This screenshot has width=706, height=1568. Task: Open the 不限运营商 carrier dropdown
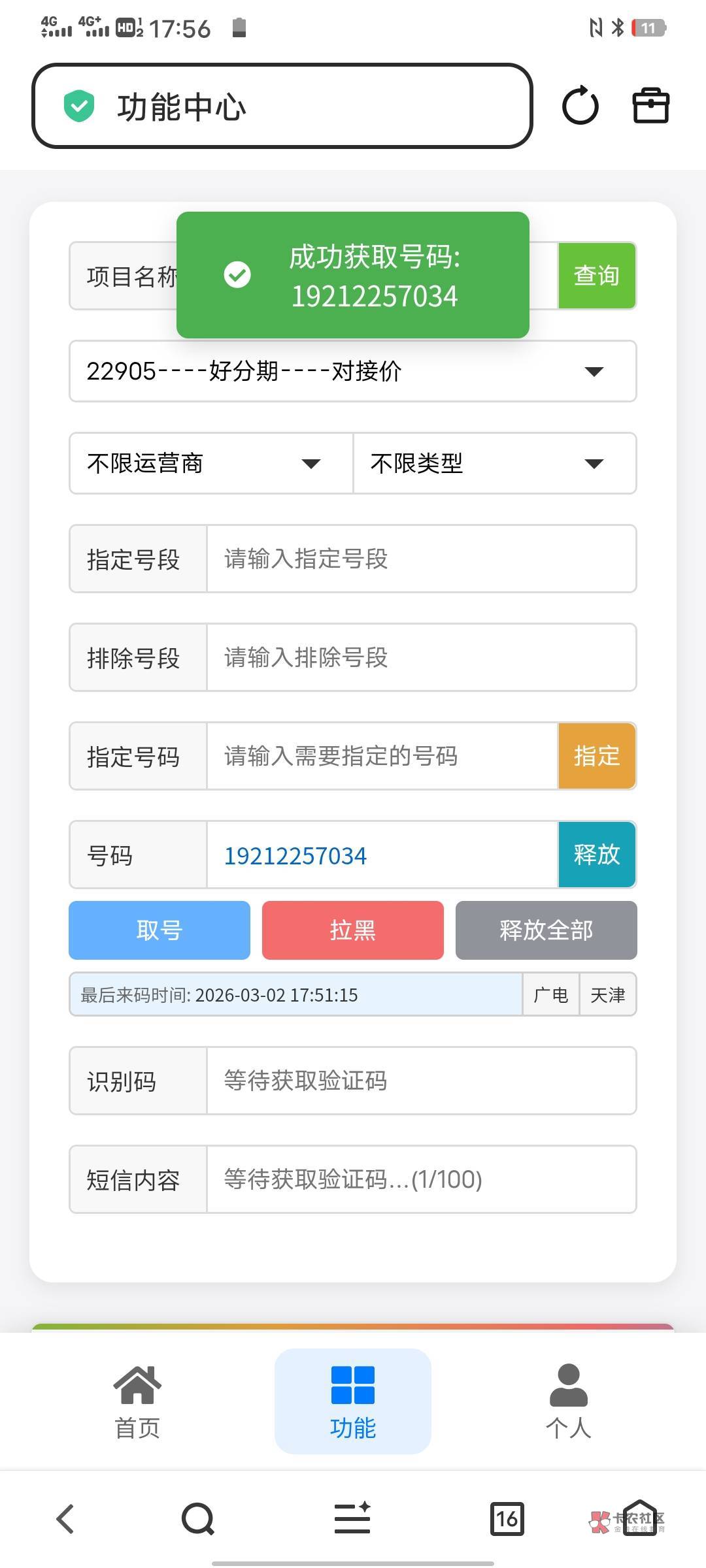coord(210,463)
